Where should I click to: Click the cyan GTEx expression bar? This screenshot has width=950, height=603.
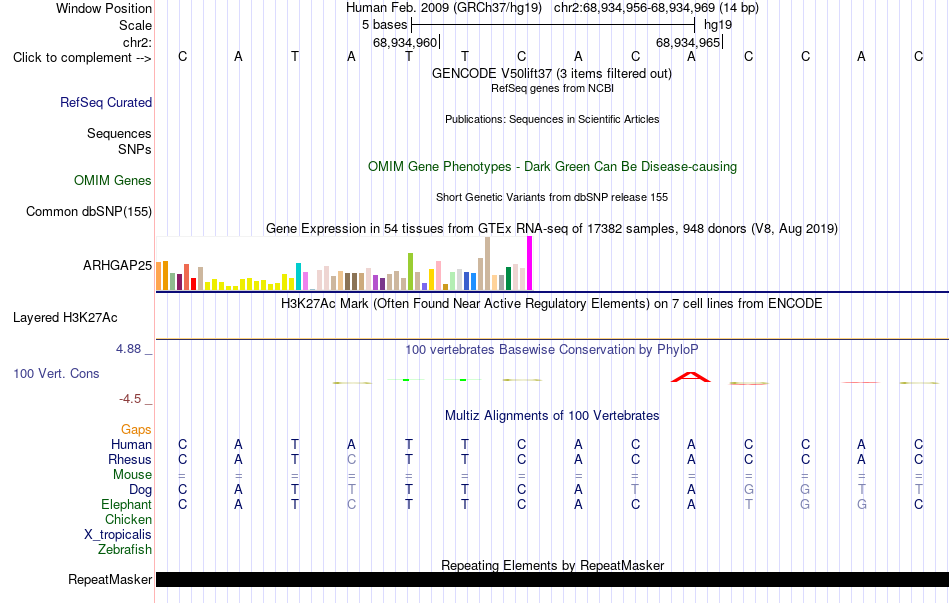298,276
